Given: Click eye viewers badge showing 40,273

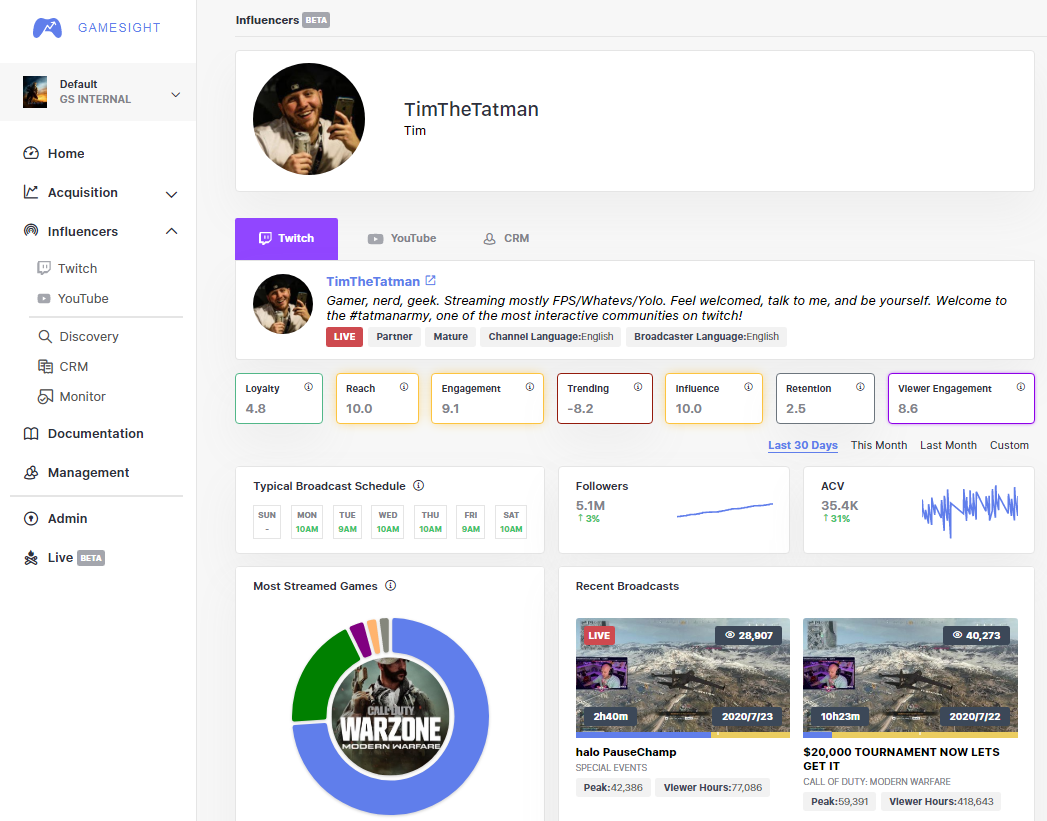Looking at the screenshot, I should click(976, 635).
